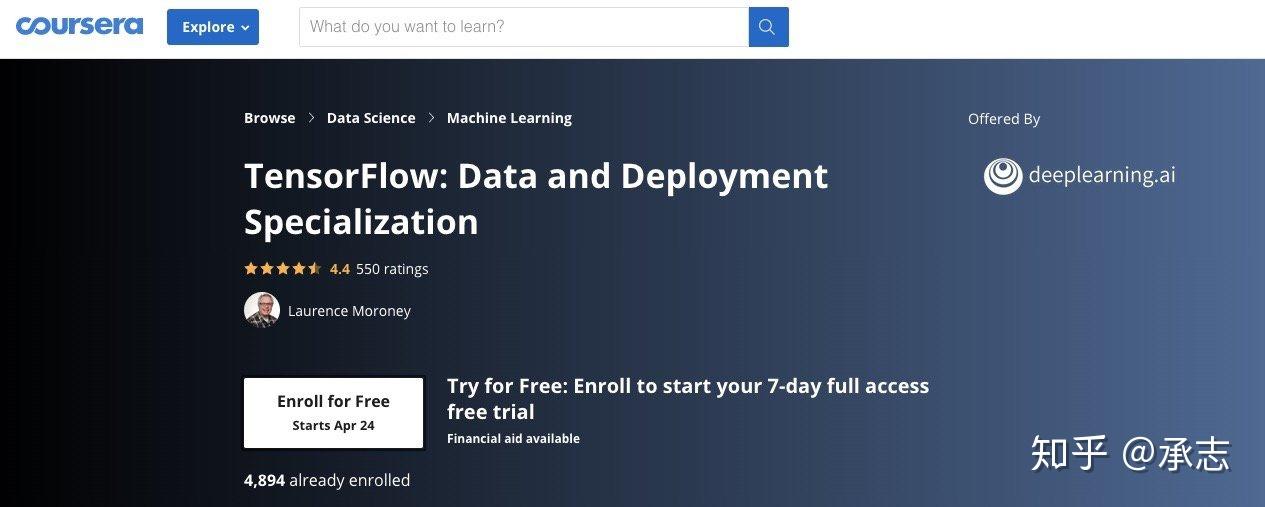Open the Machine Learning breadcrumb
Viewport: 1265px width, 507px height.
click(509, 118)
